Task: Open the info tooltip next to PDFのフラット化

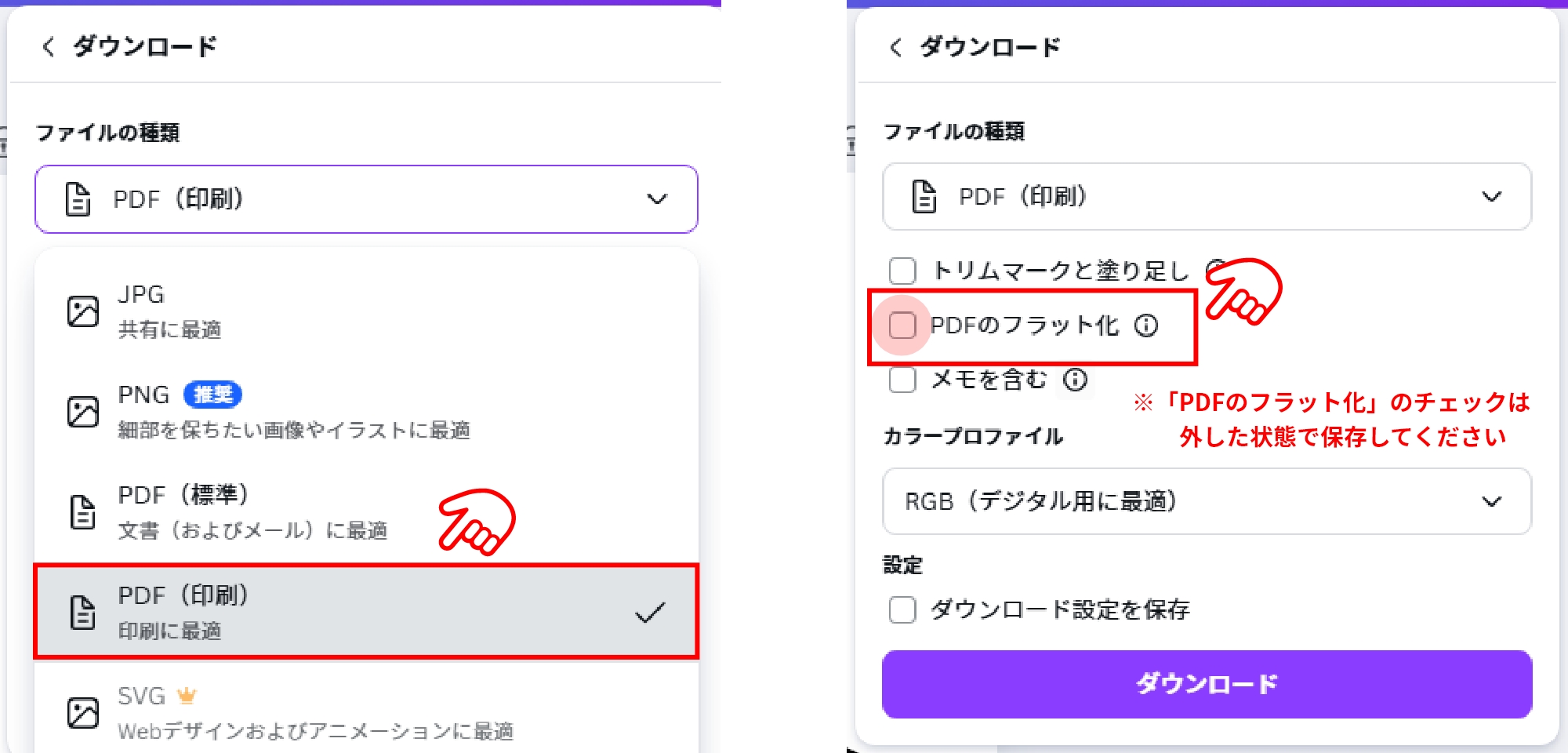Action: click(1148, 325)
